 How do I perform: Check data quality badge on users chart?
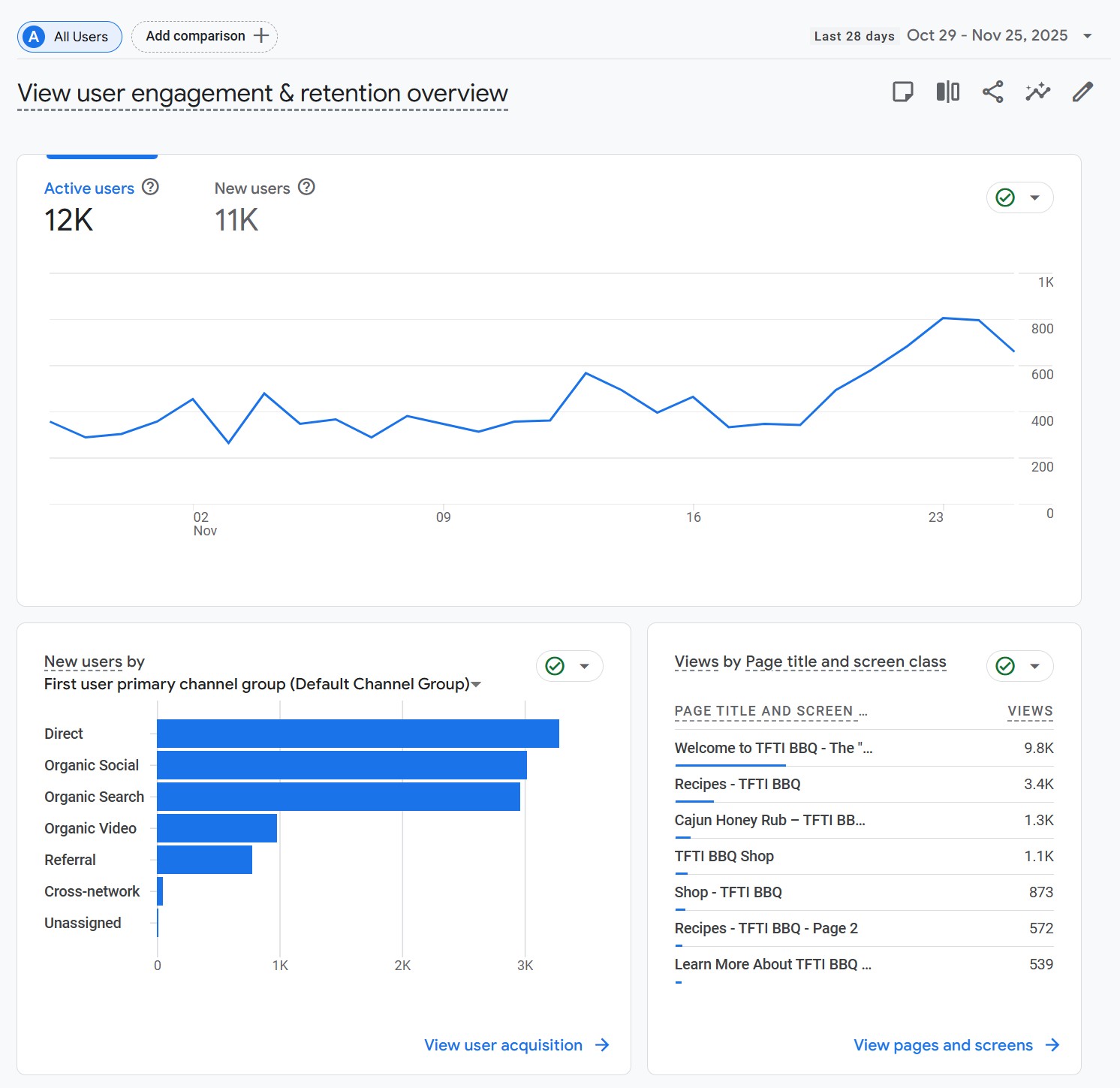point(1004,197)
